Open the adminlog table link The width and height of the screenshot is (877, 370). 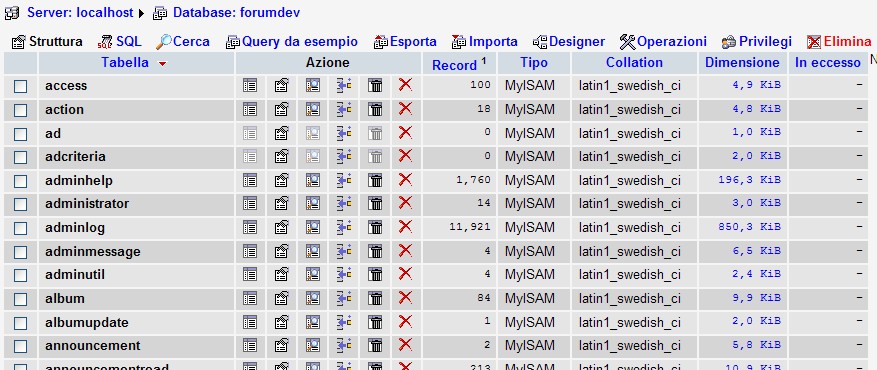pos(75,227)
